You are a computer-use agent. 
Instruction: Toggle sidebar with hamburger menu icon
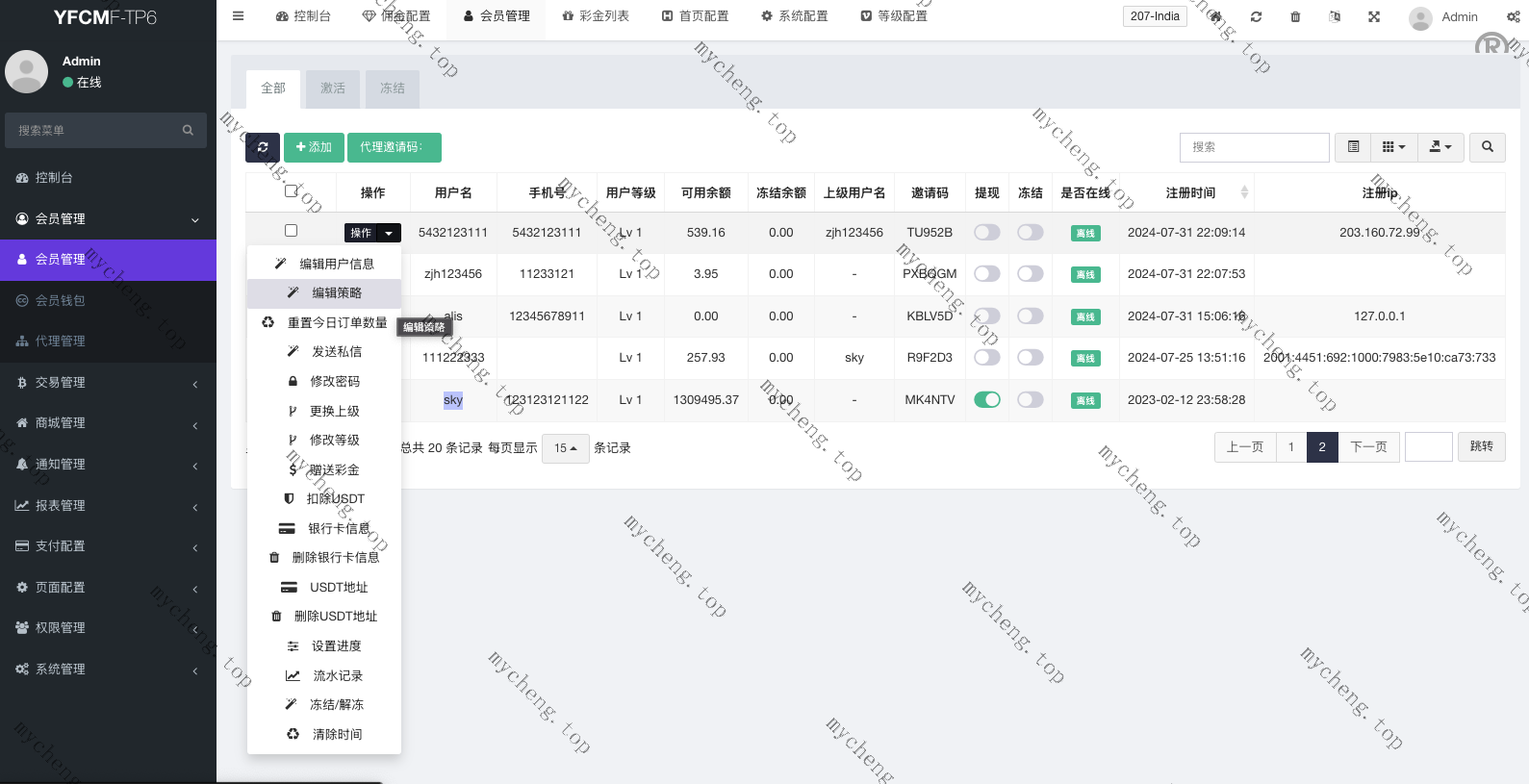click(x=239, y=16)
